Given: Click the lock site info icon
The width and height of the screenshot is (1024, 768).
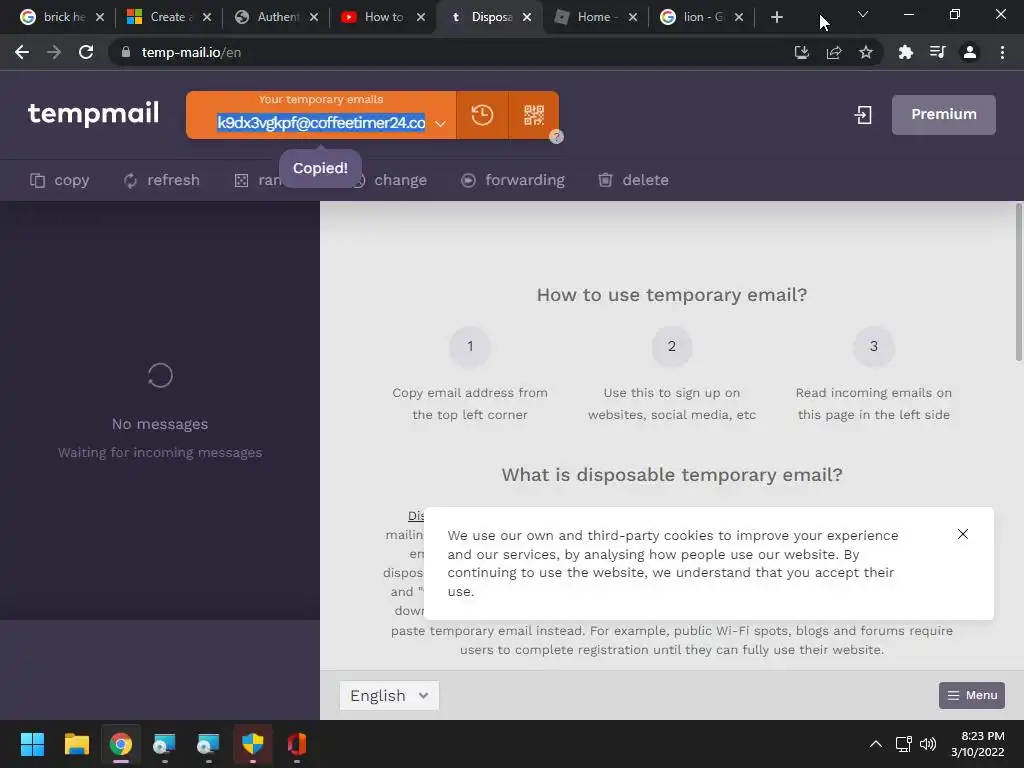Looking at the screenshot, I should point(126,52).
